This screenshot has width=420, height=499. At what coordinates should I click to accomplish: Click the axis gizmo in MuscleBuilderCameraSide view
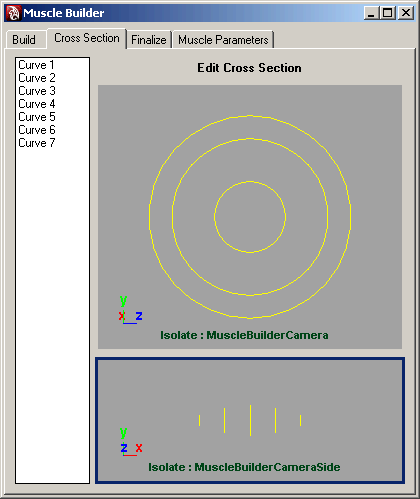[130, 442]
